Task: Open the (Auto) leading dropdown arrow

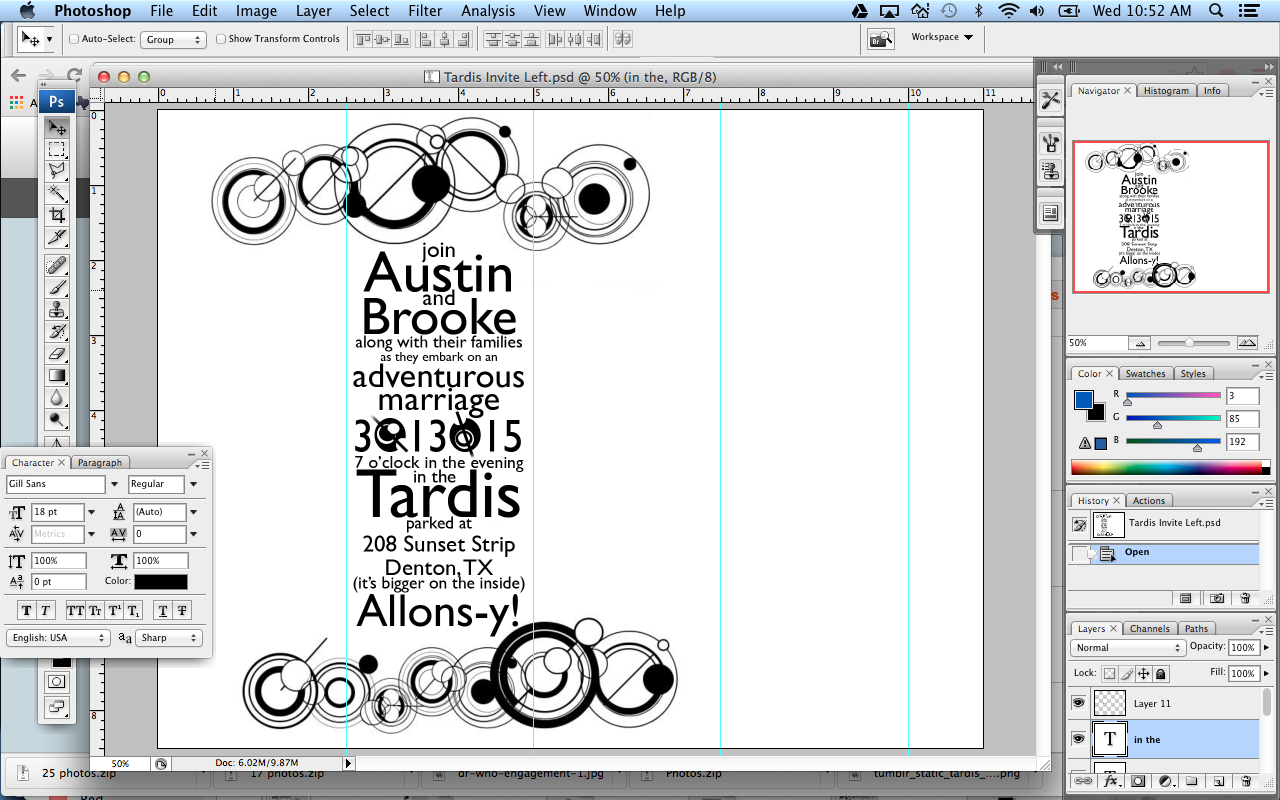Action: point(193,512)
